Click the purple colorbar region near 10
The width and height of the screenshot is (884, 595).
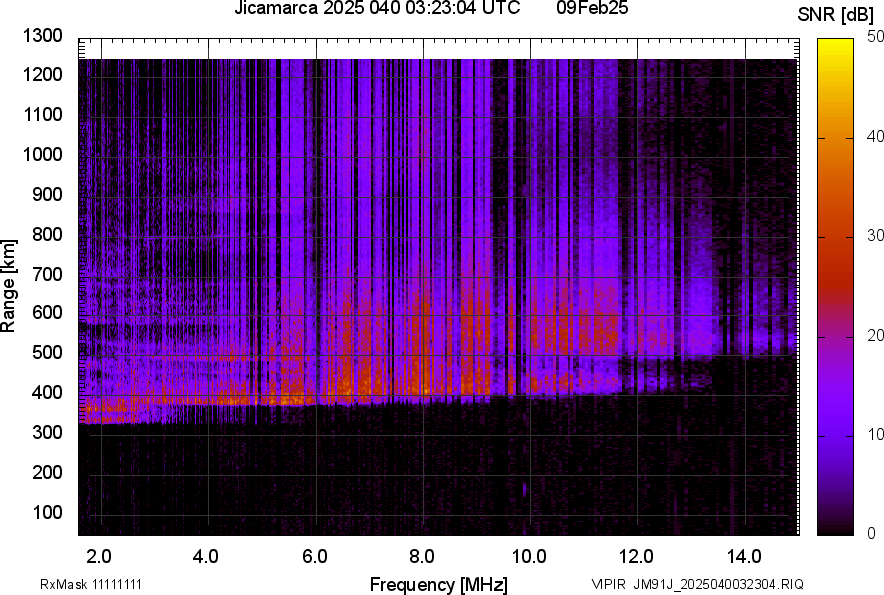click(835, 435)
